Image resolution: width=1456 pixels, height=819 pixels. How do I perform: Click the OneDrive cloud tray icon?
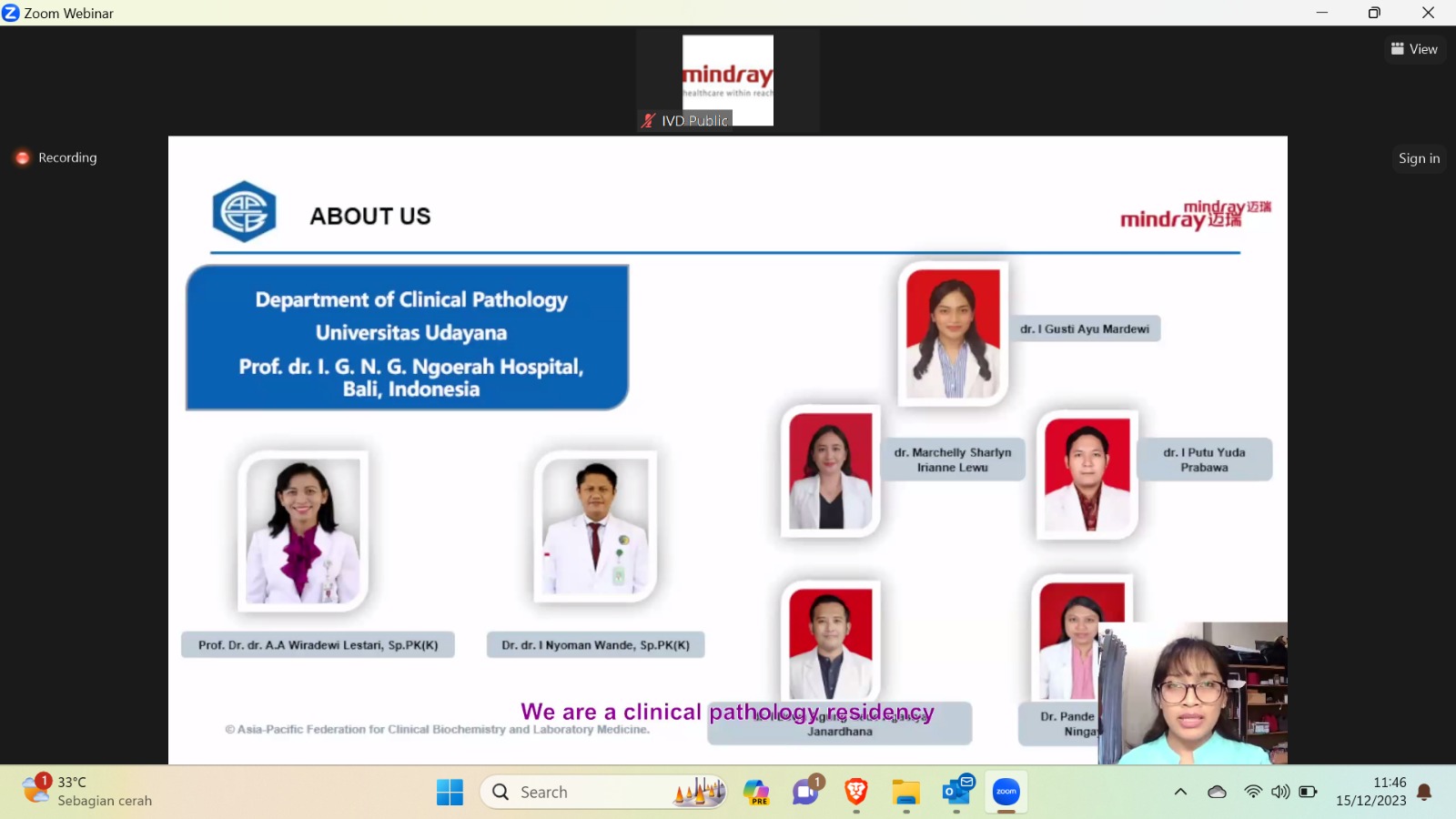click(x=1217, y=792)
